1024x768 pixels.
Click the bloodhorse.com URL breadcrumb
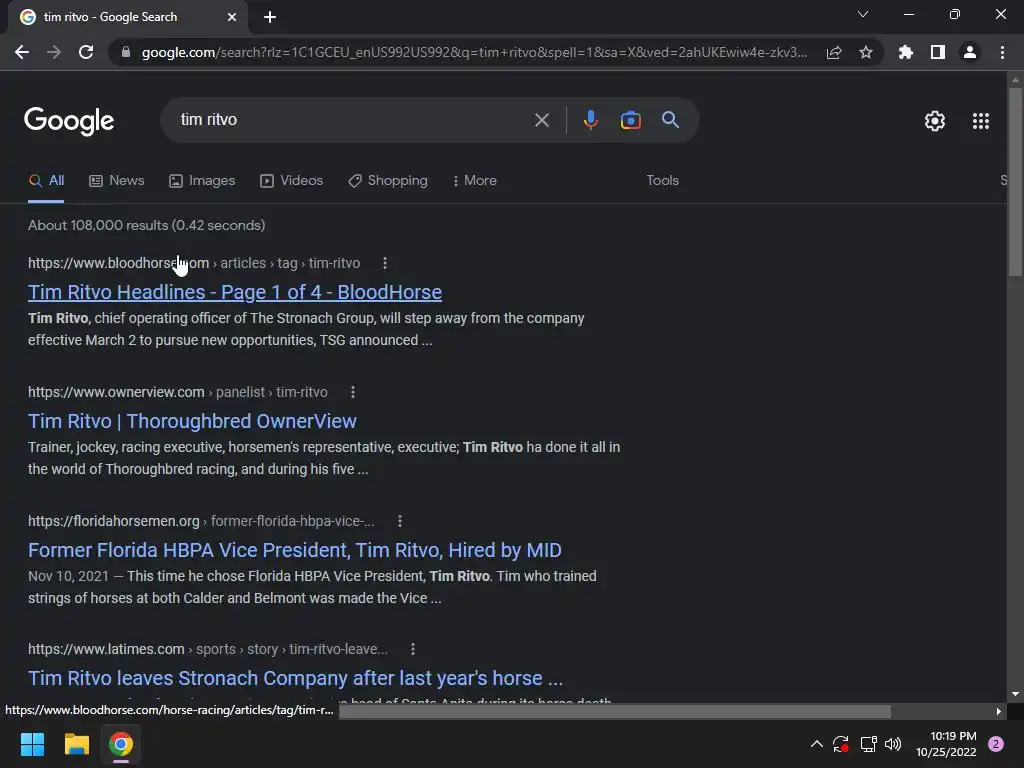tap(194, 263)
